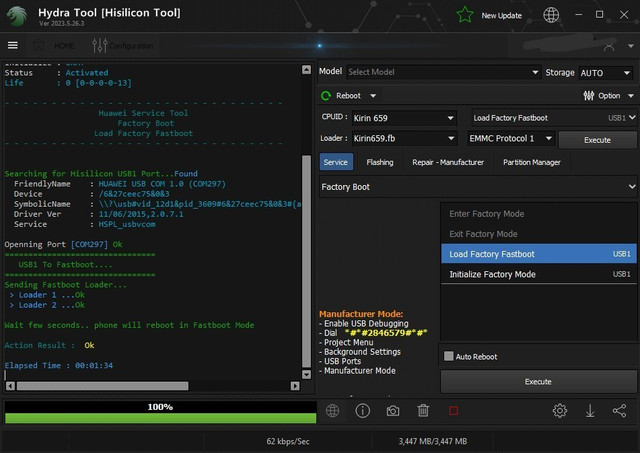
Task: Click the HOME toolbar label
Action: point(64,45)
